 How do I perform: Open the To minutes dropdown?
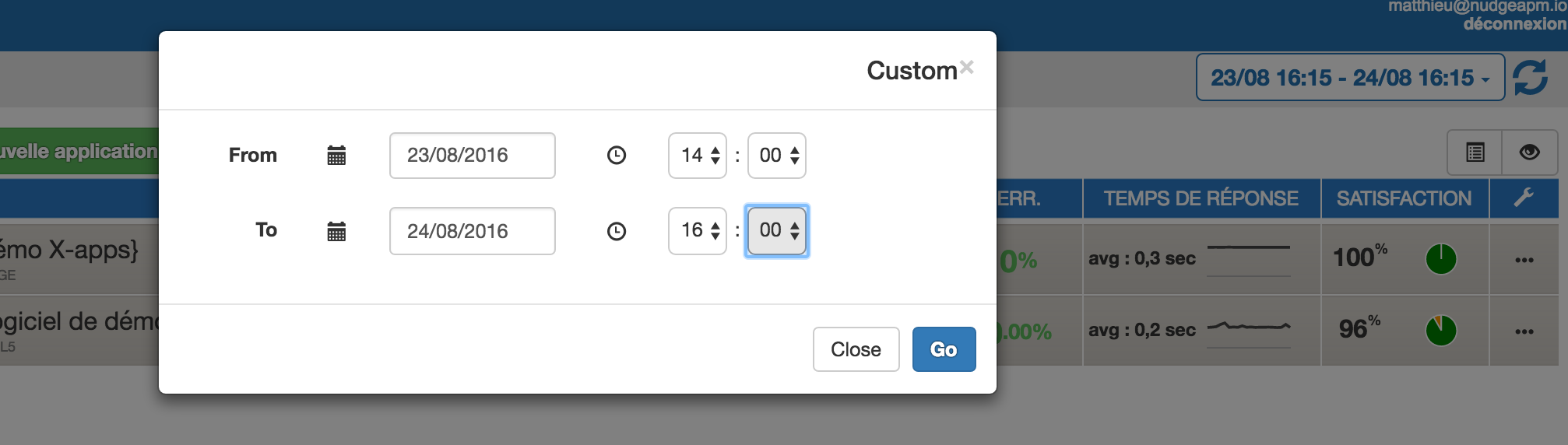point(777,230)
